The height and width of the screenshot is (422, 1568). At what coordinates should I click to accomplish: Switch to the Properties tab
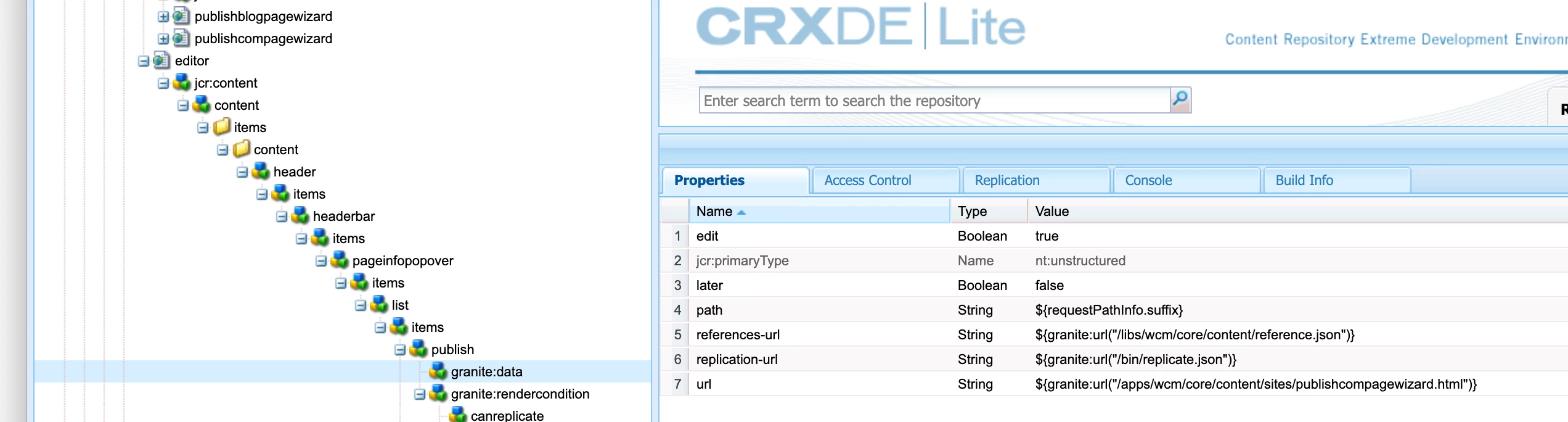tap(735, 180)
